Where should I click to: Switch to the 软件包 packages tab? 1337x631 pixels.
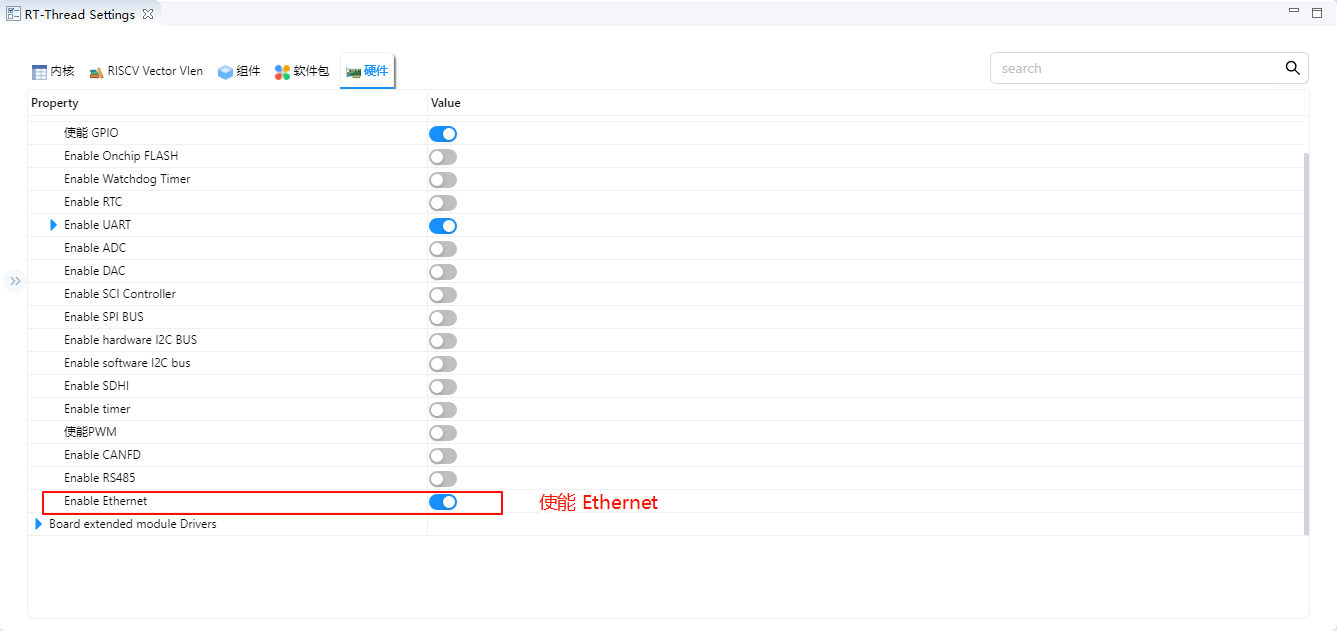[x=302, y=71]
